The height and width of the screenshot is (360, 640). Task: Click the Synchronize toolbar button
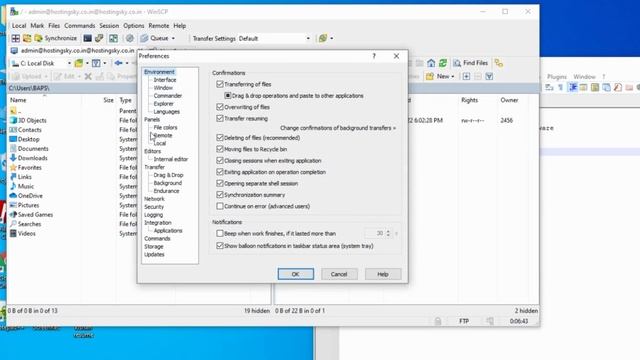pyautogui.click(x=56, y=38)
